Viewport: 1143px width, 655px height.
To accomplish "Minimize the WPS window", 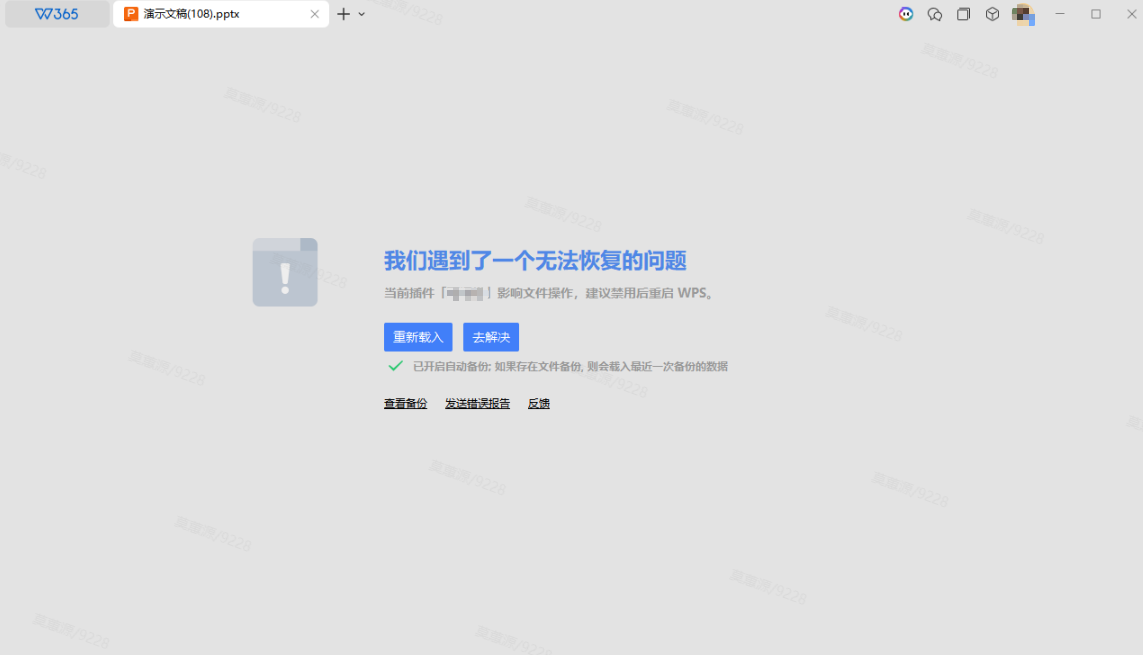I will [1060, 14].
